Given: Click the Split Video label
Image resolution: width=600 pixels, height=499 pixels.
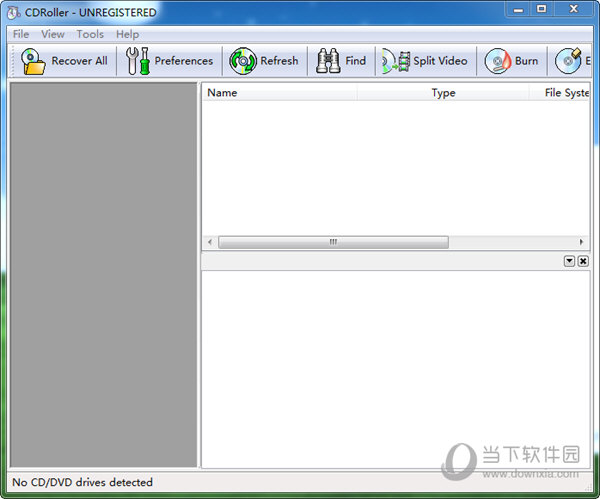Looking at the screenshot, I should tap(440, 61).
